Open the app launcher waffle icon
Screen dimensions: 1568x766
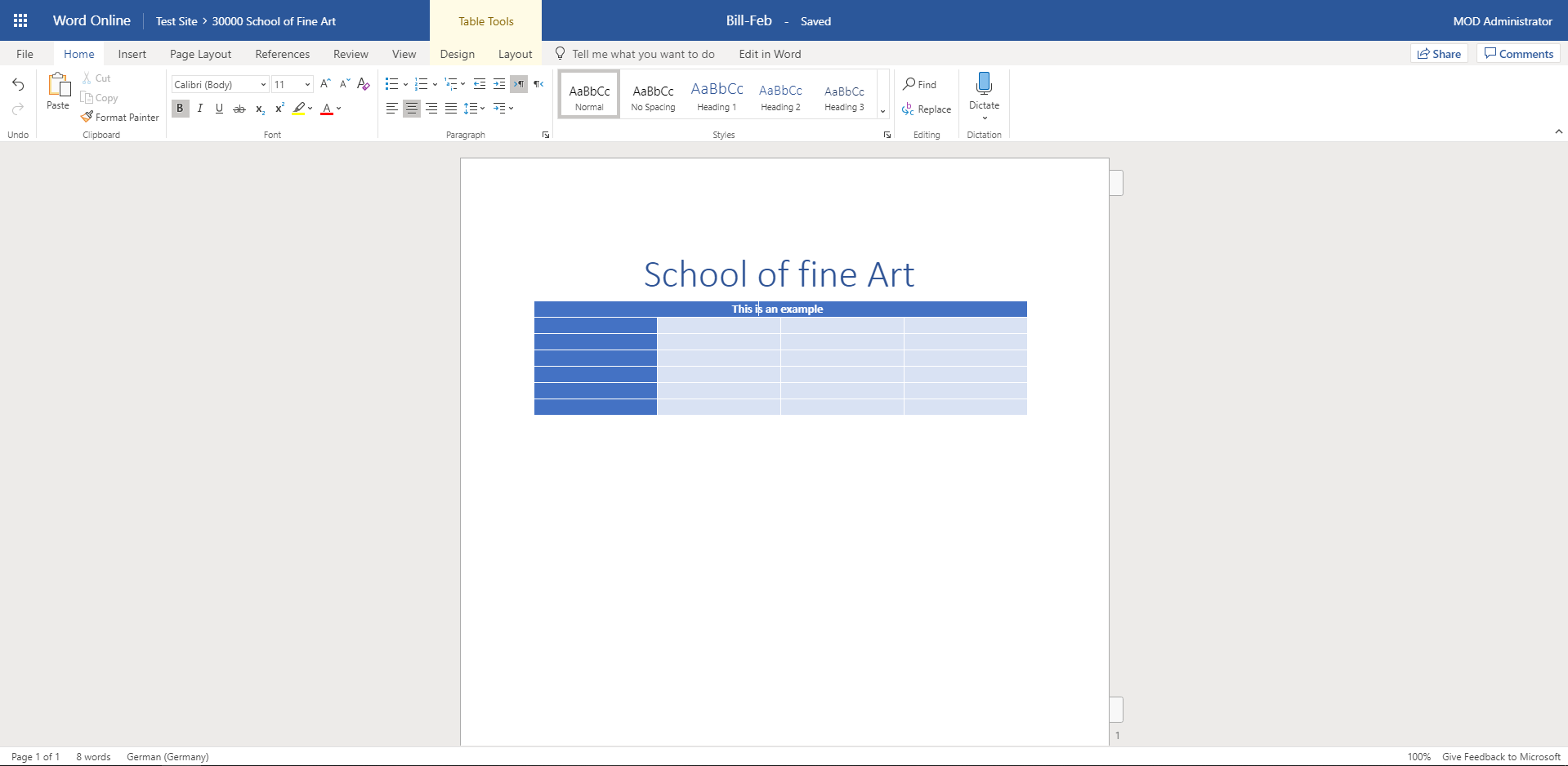[x=20, y=20]
